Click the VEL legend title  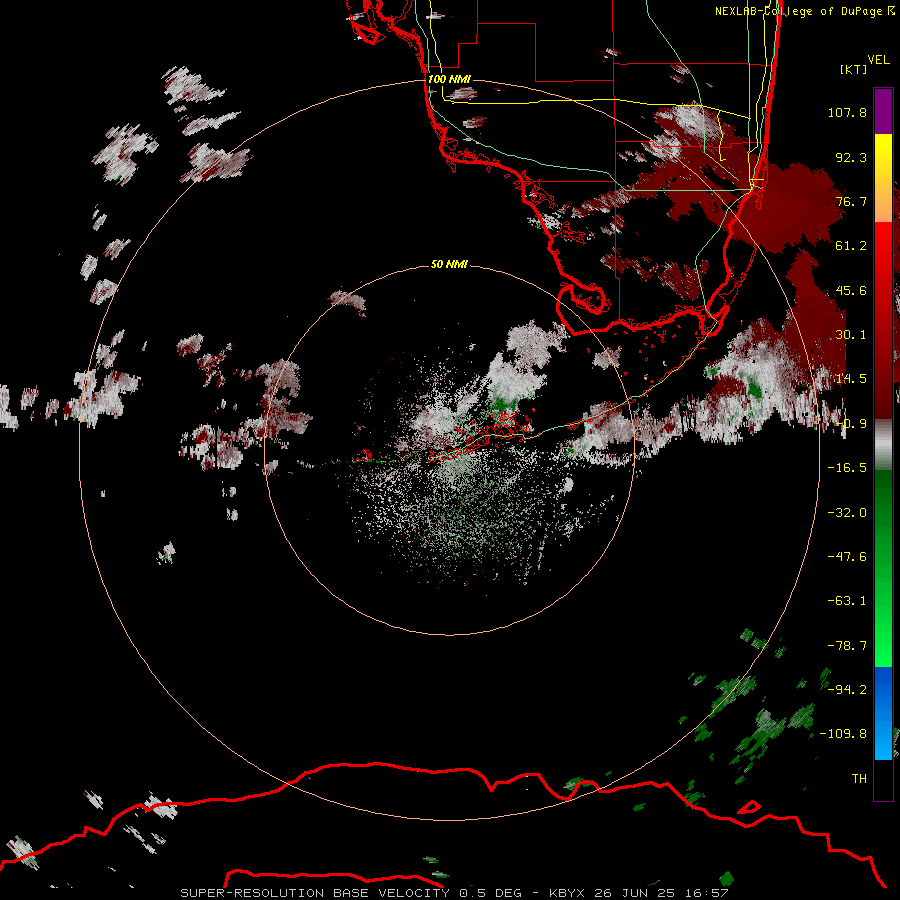tap(878, 60)
